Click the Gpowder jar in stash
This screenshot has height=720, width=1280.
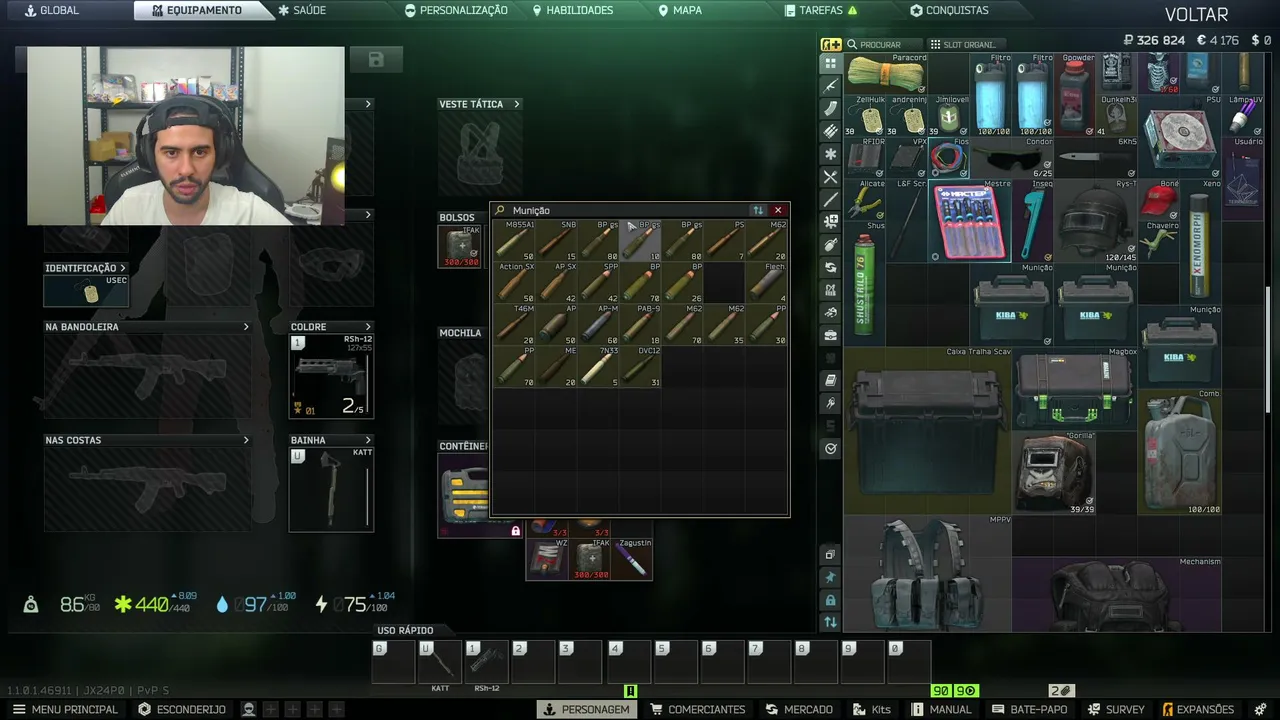pos(1075,94)
